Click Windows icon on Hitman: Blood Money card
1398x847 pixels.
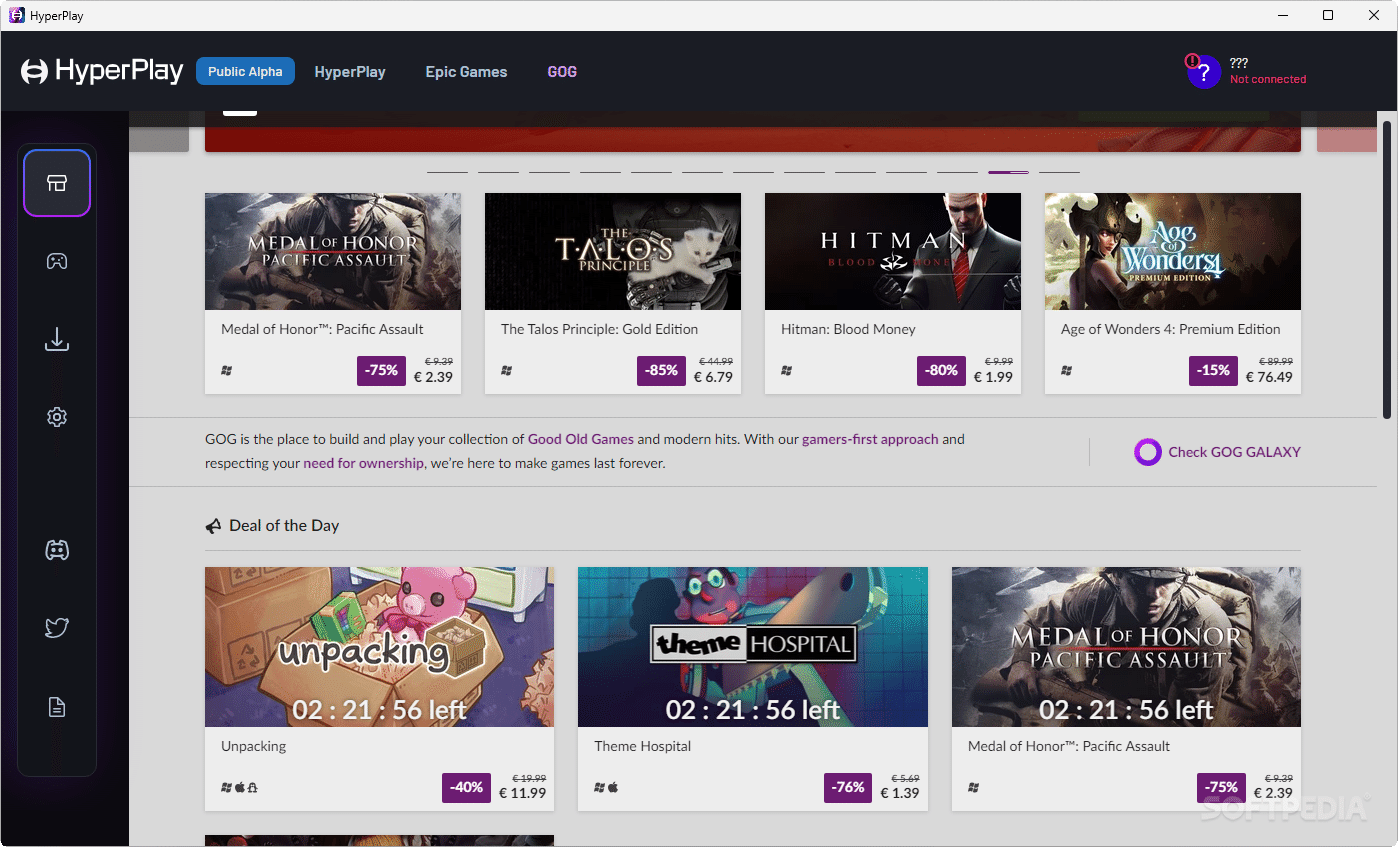[787, 371]
